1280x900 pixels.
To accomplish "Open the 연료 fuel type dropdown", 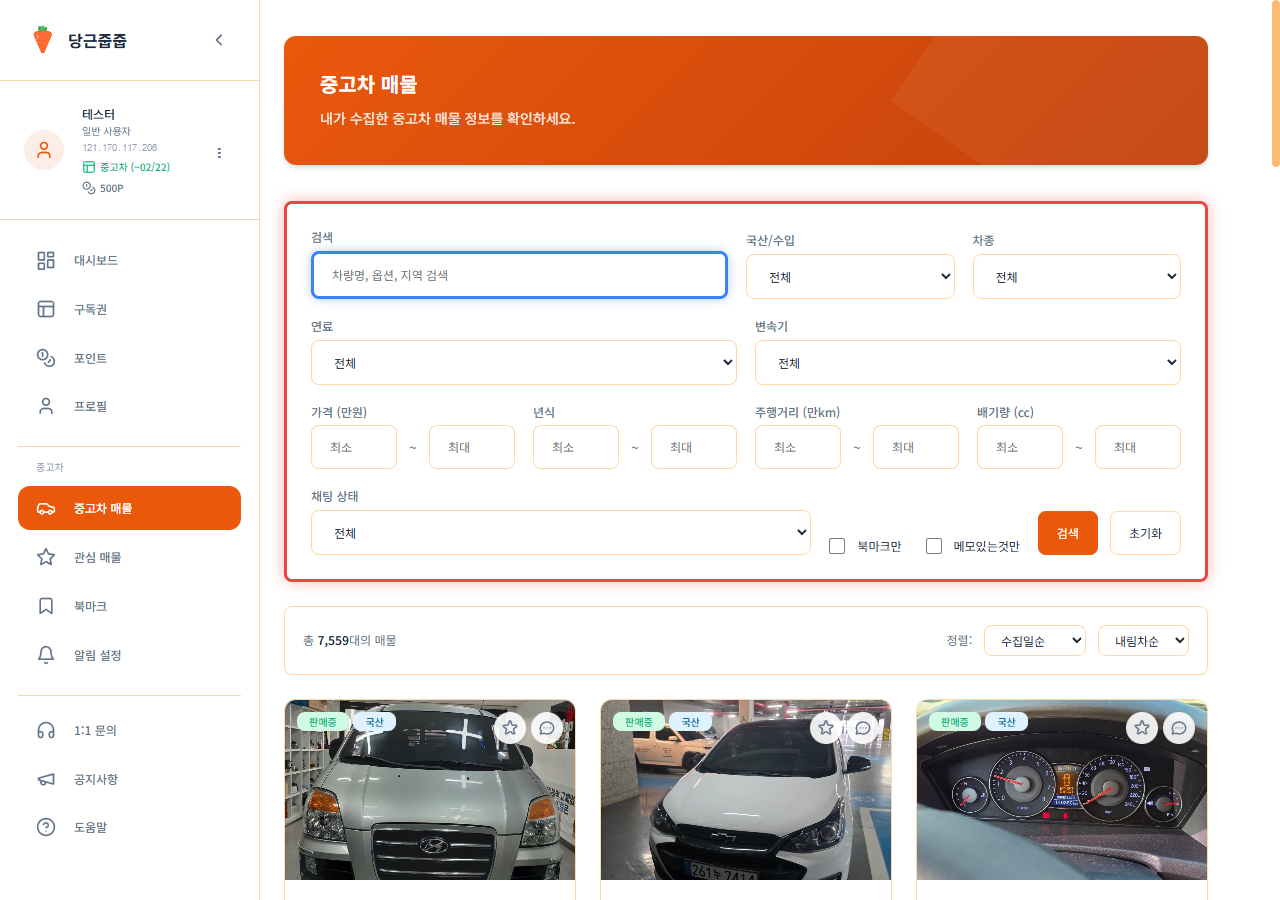I will pyautogui.click(x=523, y=363).
